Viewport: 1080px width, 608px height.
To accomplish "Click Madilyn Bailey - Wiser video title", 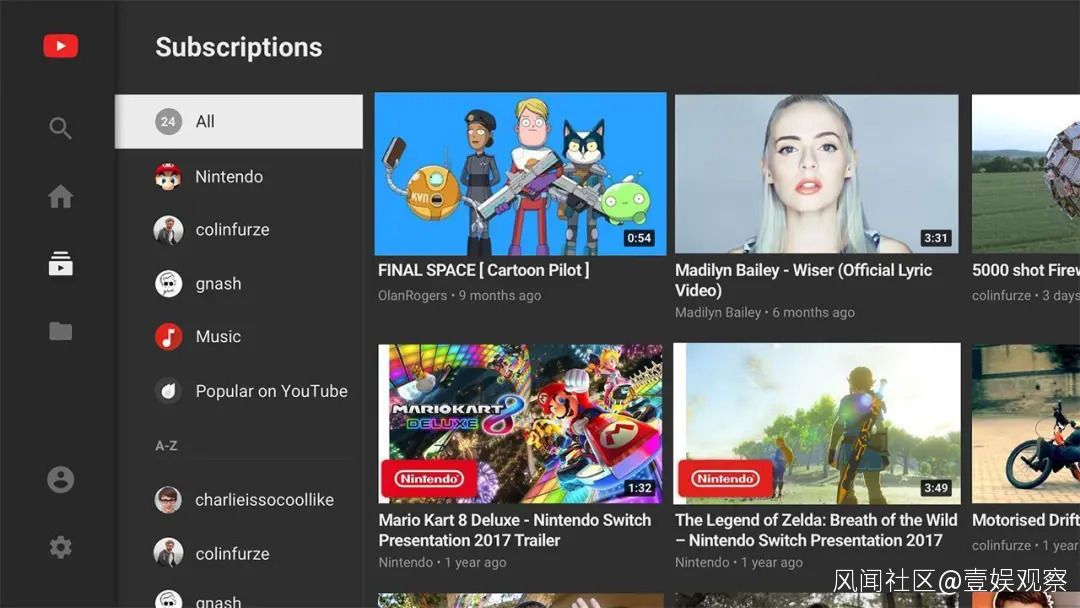I will click(803, 280).
